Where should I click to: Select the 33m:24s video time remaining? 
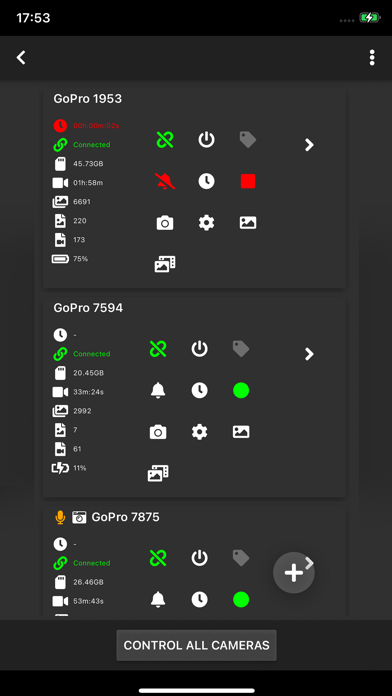[88, 392]
